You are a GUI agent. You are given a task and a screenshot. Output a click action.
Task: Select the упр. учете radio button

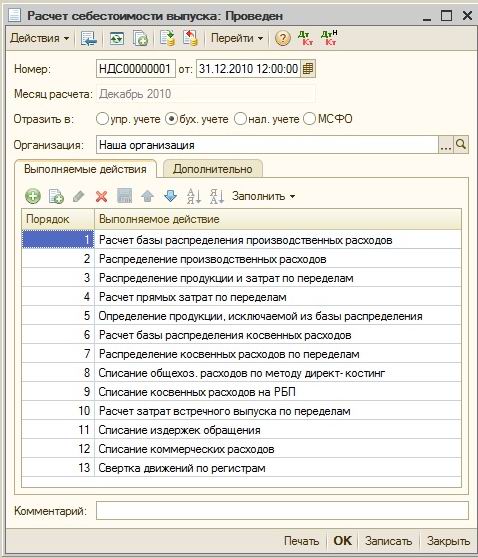102,119
